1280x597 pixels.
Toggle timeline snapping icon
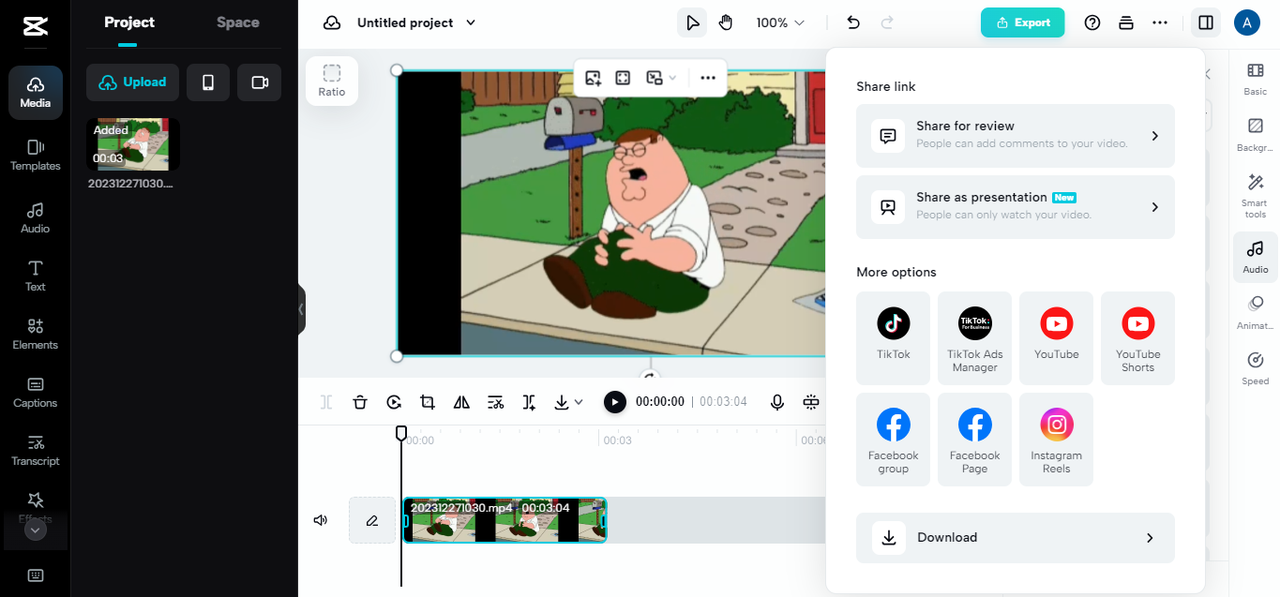tap(811, 402)
